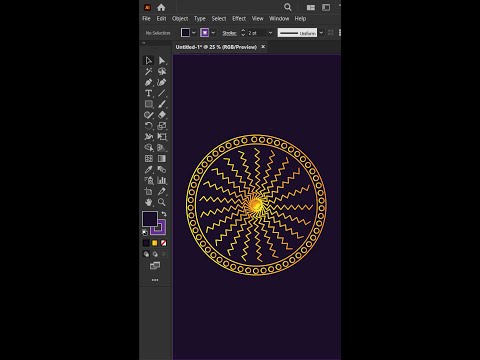
Task: Click control bar fill color swatch
Action: coord(185,32)
